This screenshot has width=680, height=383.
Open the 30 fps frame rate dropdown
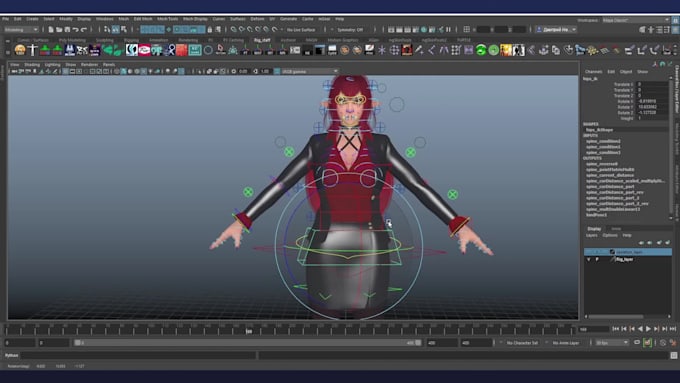pos(612,343)
